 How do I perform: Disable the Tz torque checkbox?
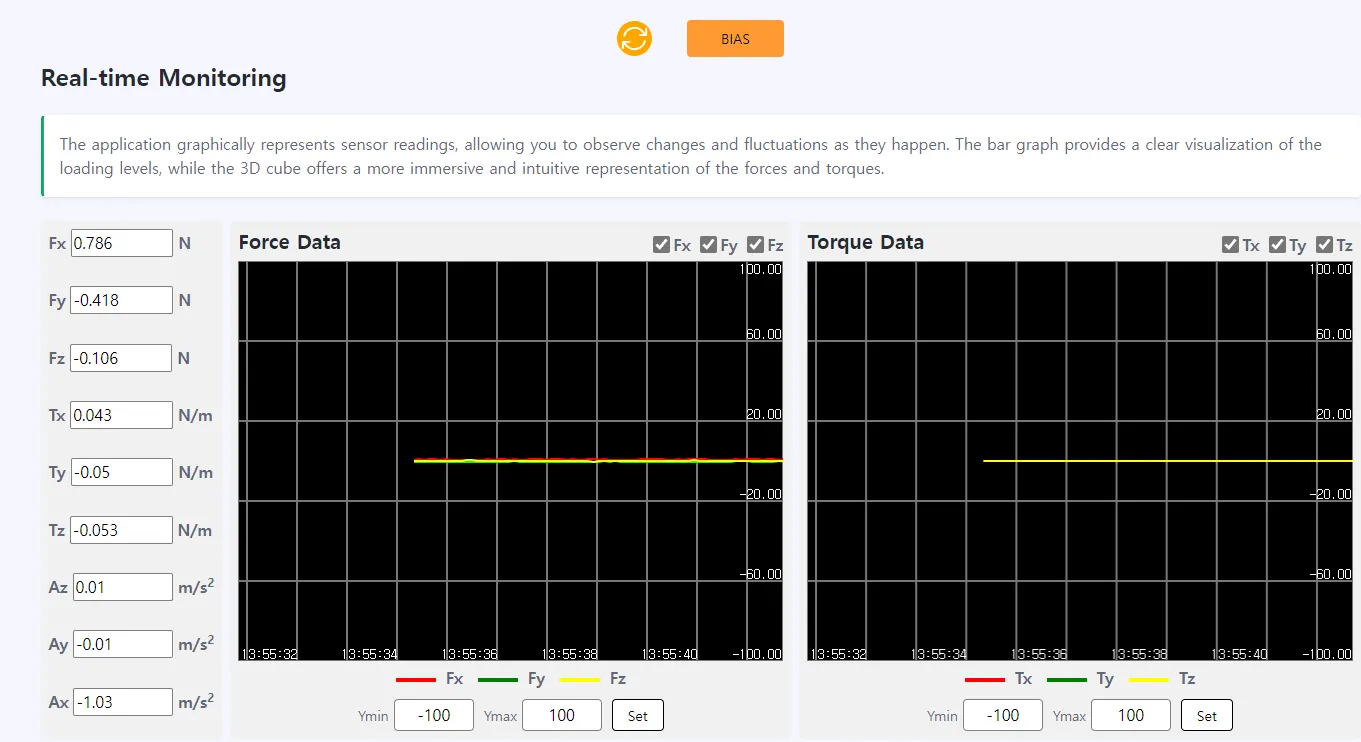[x=1324, y=245]
